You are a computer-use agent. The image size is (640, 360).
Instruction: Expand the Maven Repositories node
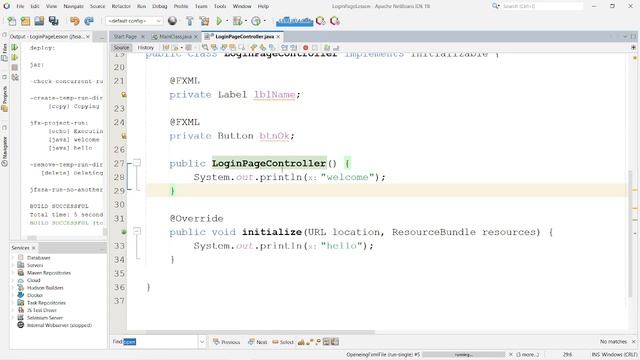click(13, 273)
